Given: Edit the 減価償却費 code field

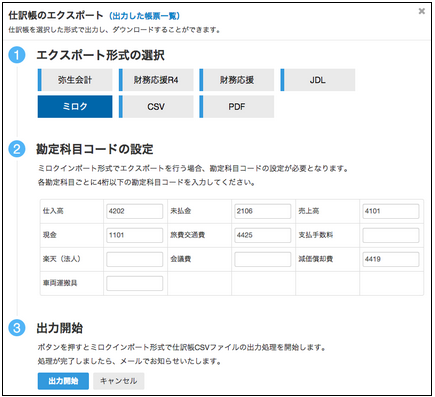Looking at the screenshot, I should click(391, 259).
